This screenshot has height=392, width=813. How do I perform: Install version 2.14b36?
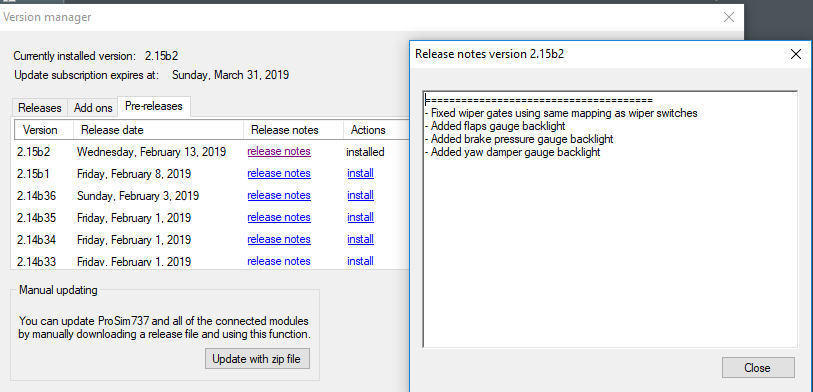coord(360,195)
